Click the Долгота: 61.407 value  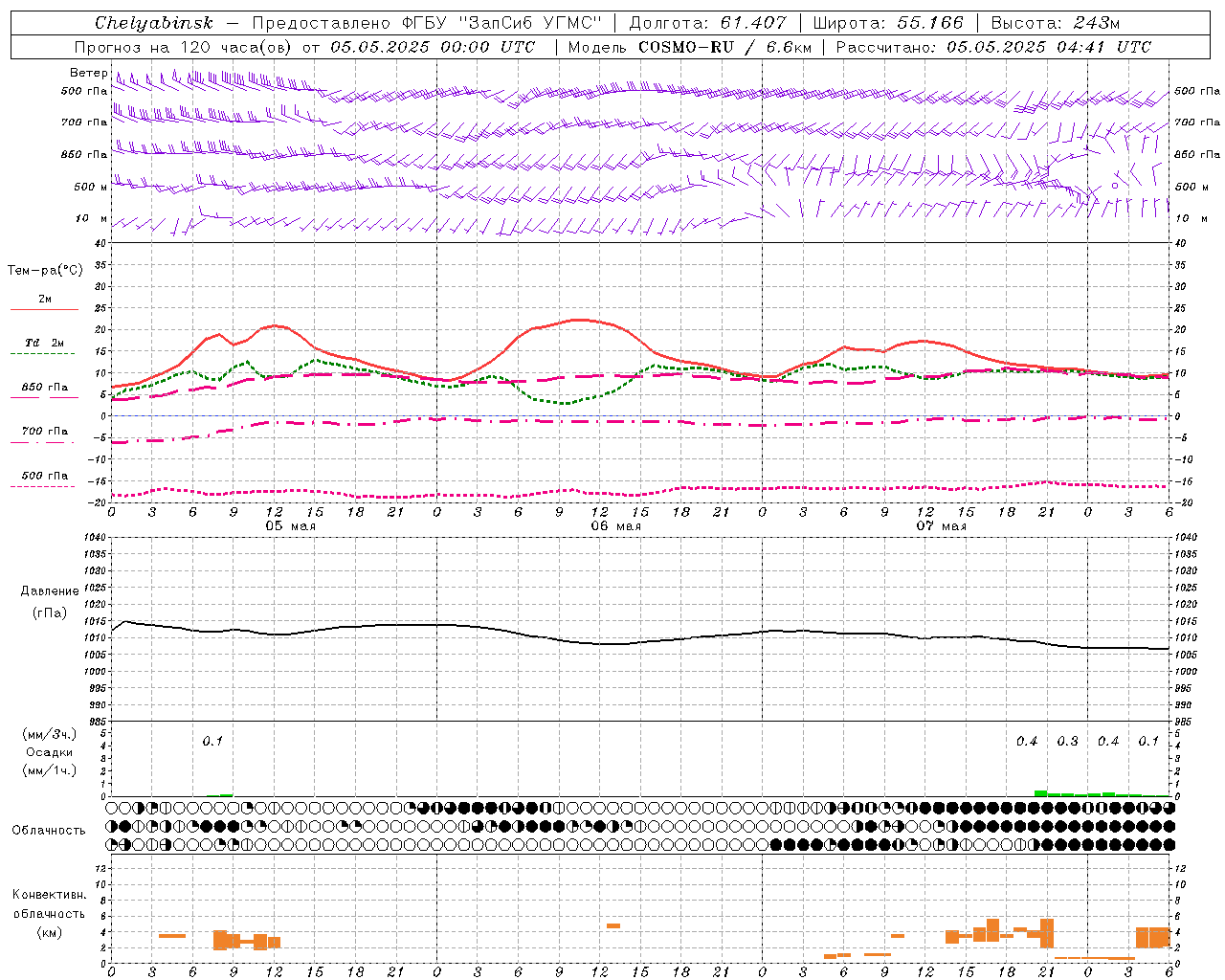point(707,23)
